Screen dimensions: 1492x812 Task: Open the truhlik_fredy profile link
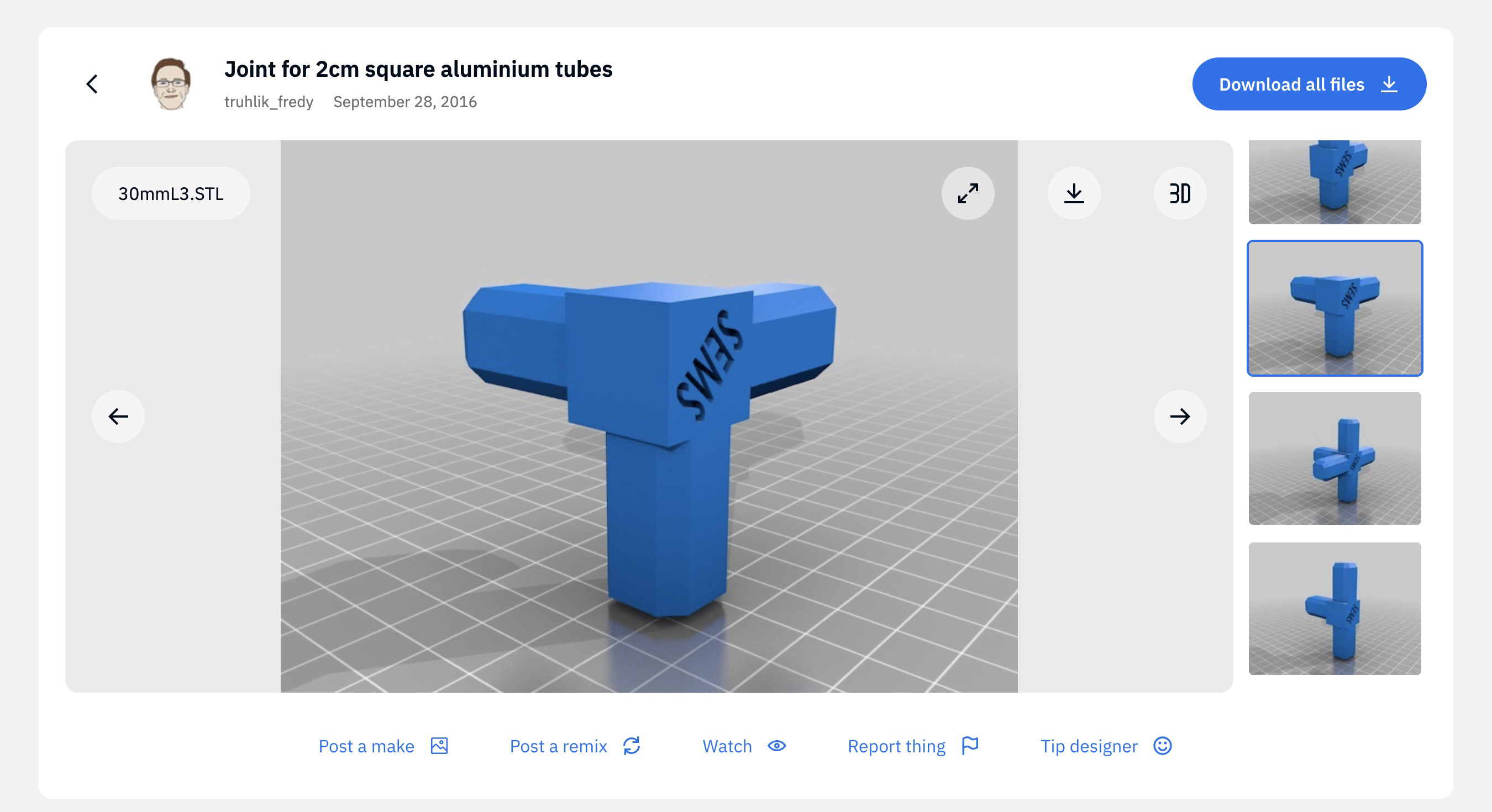[269, 102]
